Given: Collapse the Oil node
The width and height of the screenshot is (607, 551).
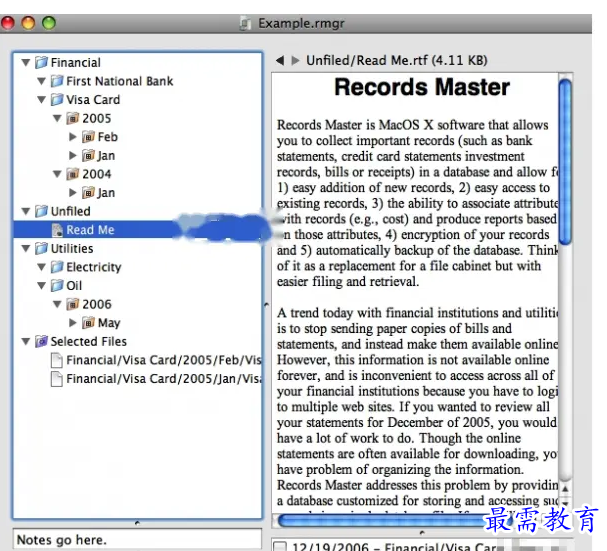Looking at the screenshot, I should 41,285.
